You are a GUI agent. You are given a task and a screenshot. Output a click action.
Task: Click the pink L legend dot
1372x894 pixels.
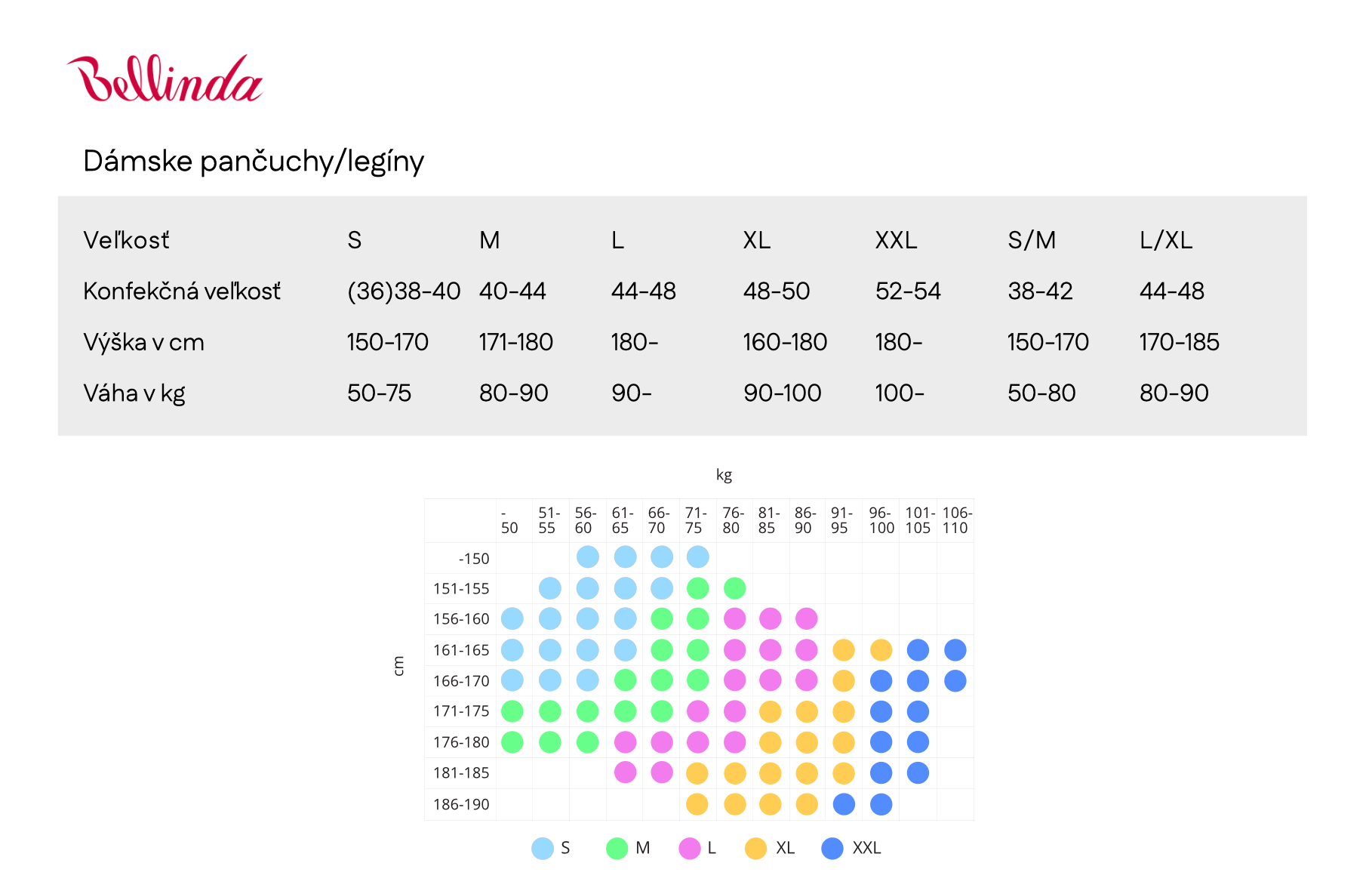[x=690, y=848]
